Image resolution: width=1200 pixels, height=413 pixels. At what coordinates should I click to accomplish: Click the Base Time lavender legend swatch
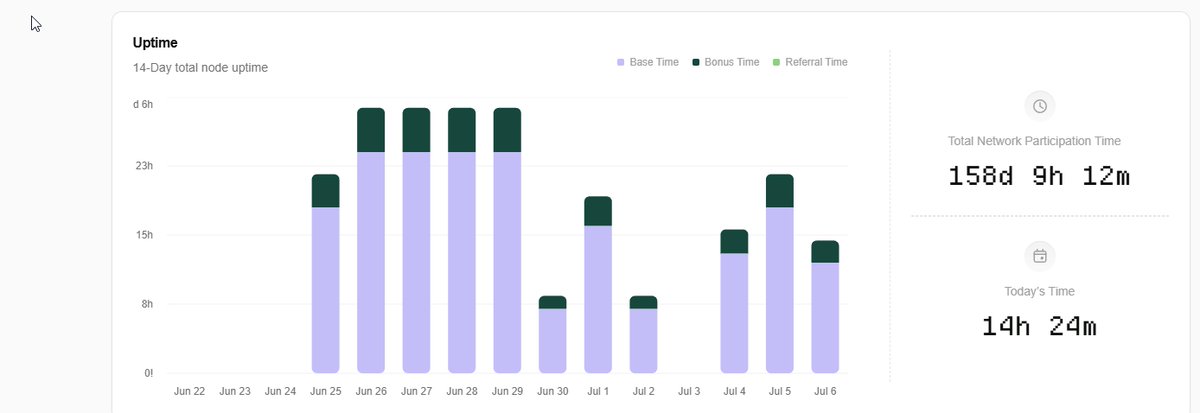[x=621, y=62]
